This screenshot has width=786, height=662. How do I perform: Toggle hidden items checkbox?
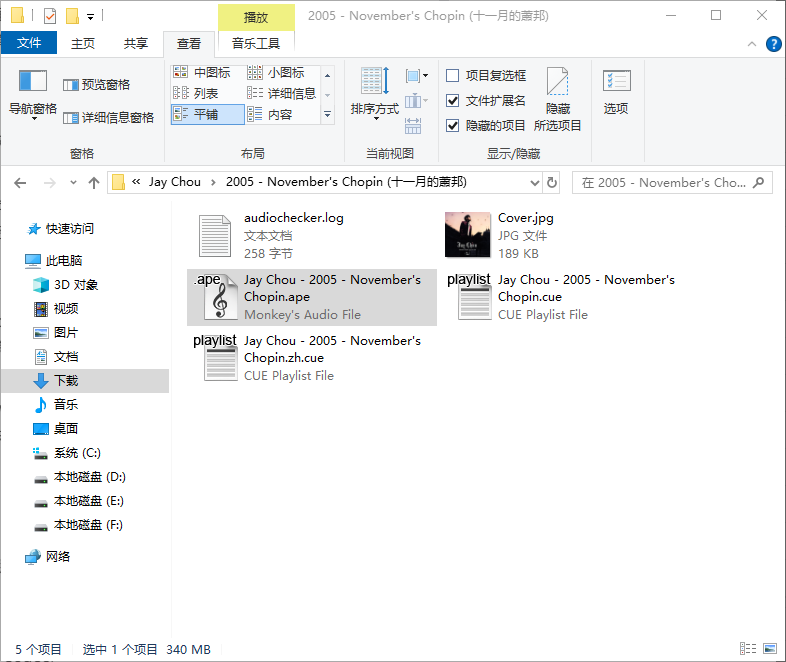452,125
